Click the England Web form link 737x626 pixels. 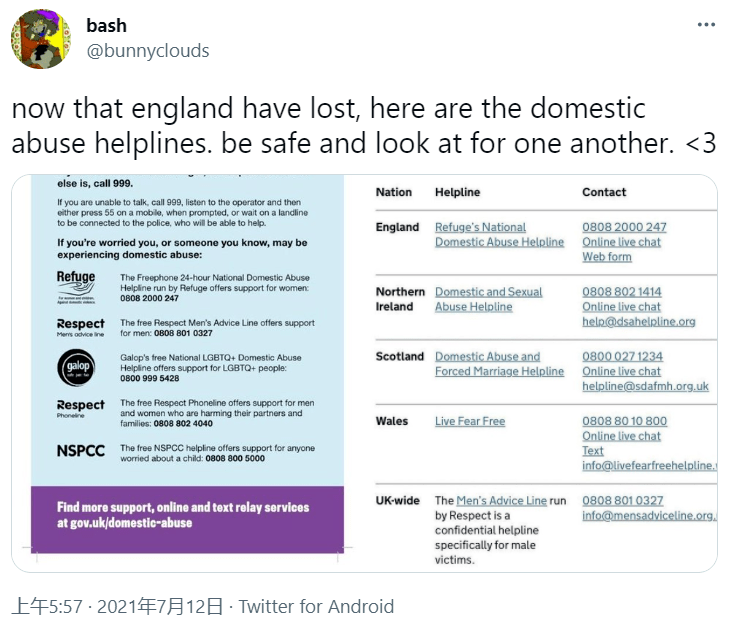tap(607, 257)
